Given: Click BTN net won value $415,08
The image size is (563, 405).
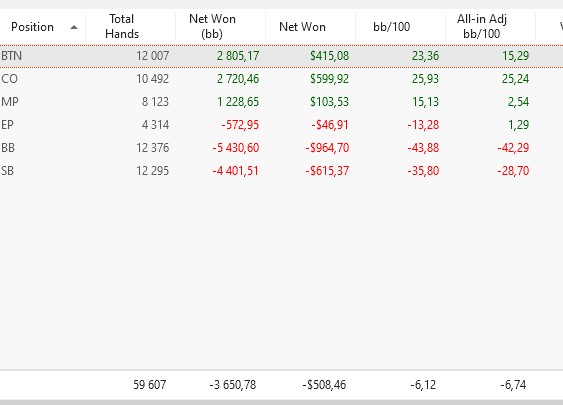Looking at the screenshot, I should coord(330,56).
